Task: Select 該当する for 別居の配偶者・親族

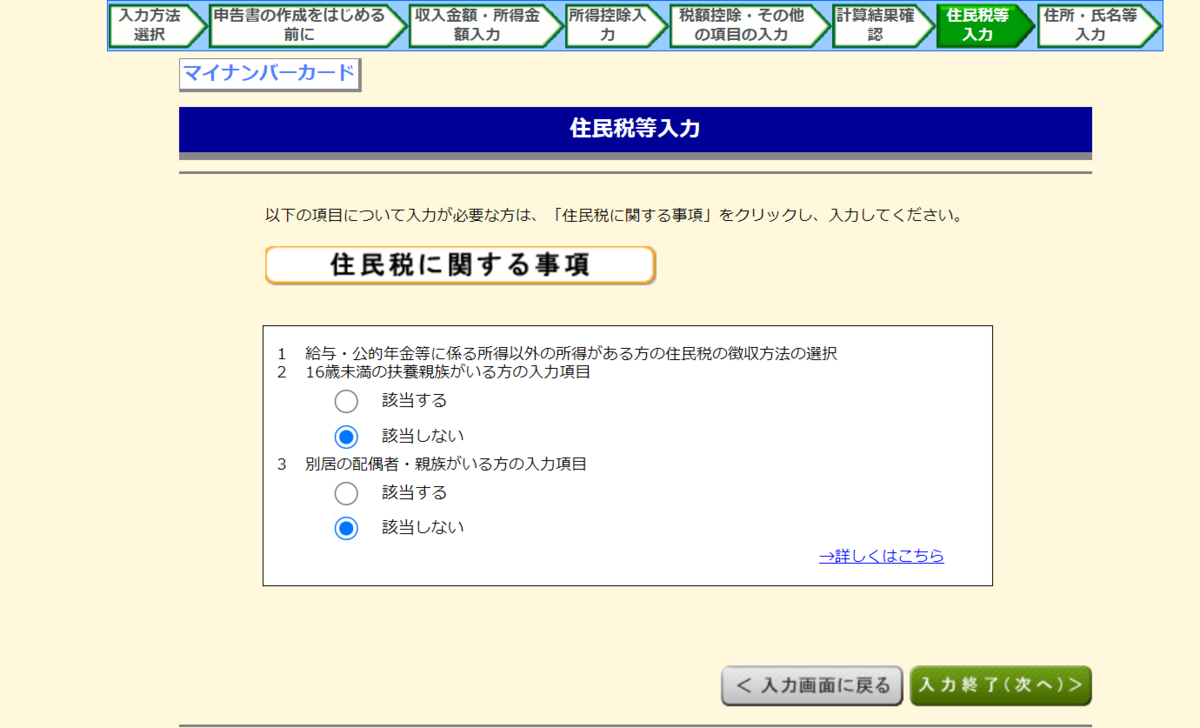Action: click(346, 493)
